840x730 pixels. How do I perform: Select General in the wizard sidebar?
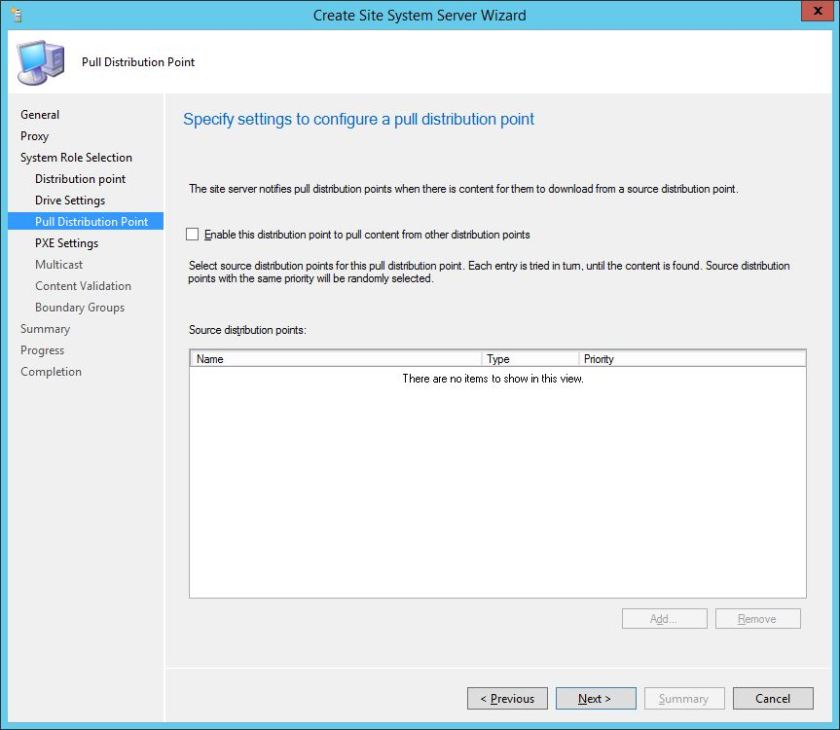40,114
